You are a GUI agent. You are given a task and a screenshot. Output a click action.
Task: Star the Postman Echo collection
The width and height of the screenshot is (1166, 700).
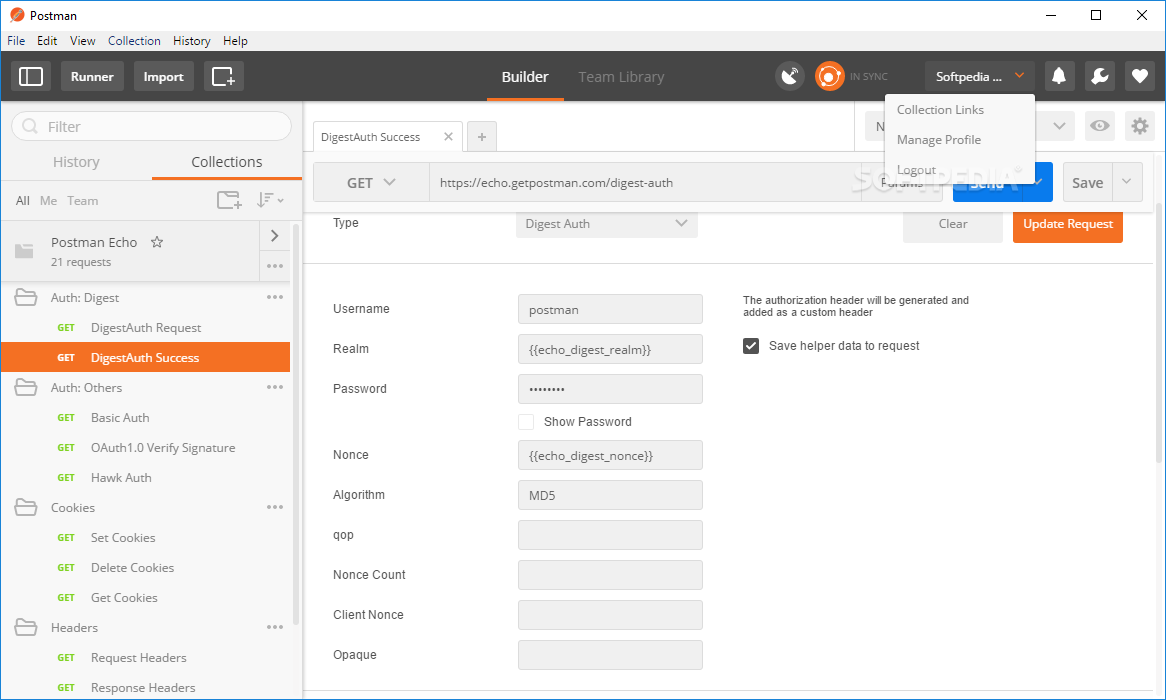coord(157,242)
